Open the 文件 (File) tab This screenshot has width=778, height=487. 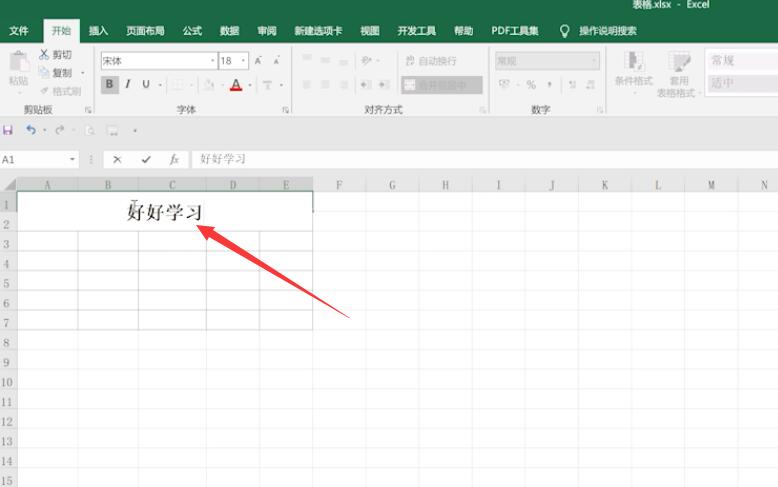point(19,31)
